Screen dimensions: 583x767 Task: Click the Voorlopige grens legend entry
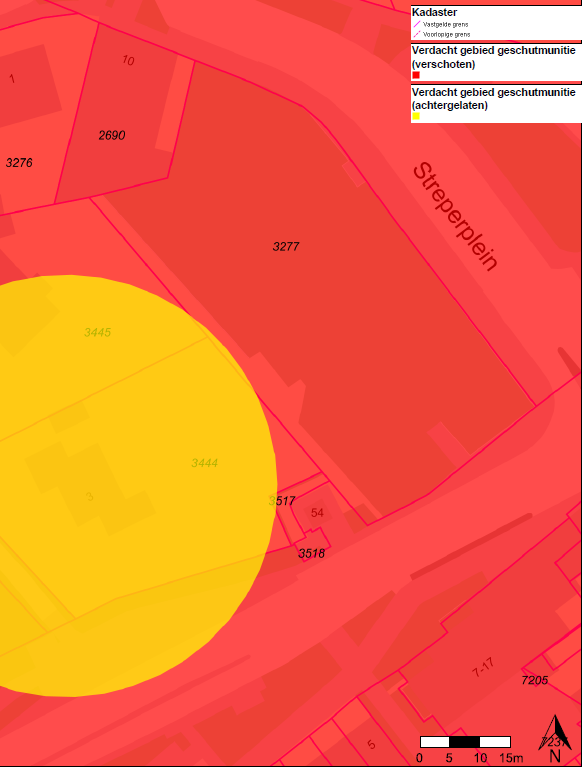(x=447, y=34)
